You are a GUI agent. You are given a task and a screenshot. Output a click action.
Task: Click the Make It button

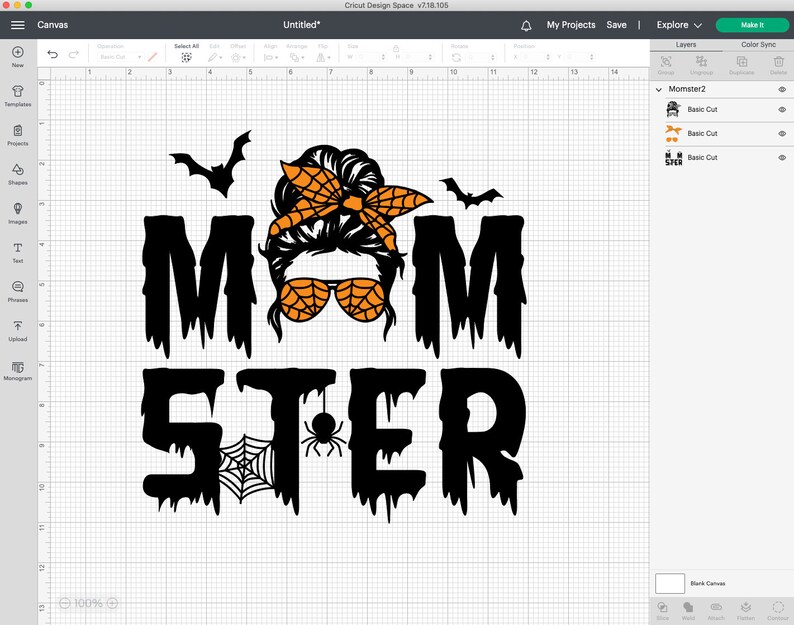coord(752,25)
